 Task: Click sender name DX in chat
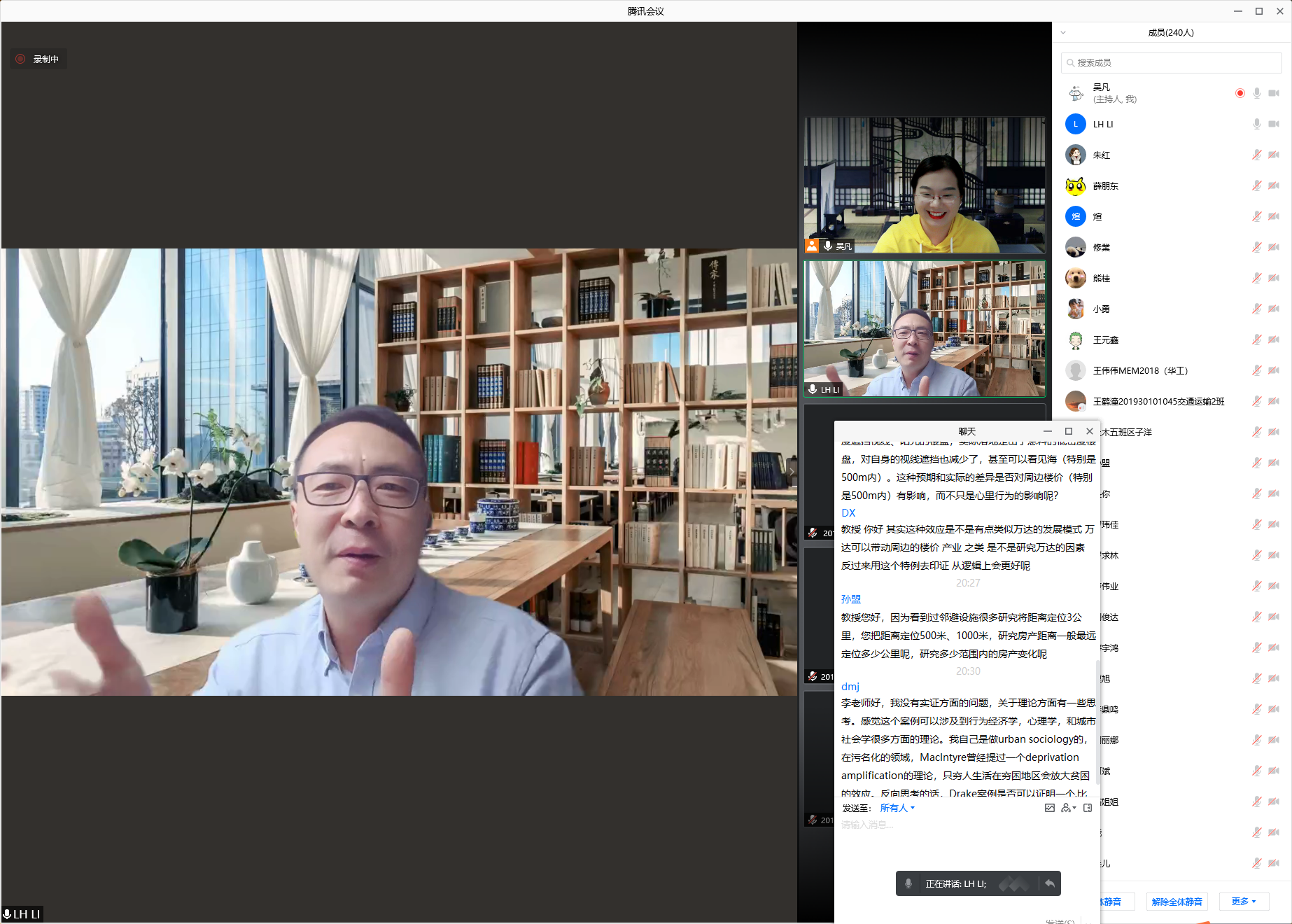848,513
